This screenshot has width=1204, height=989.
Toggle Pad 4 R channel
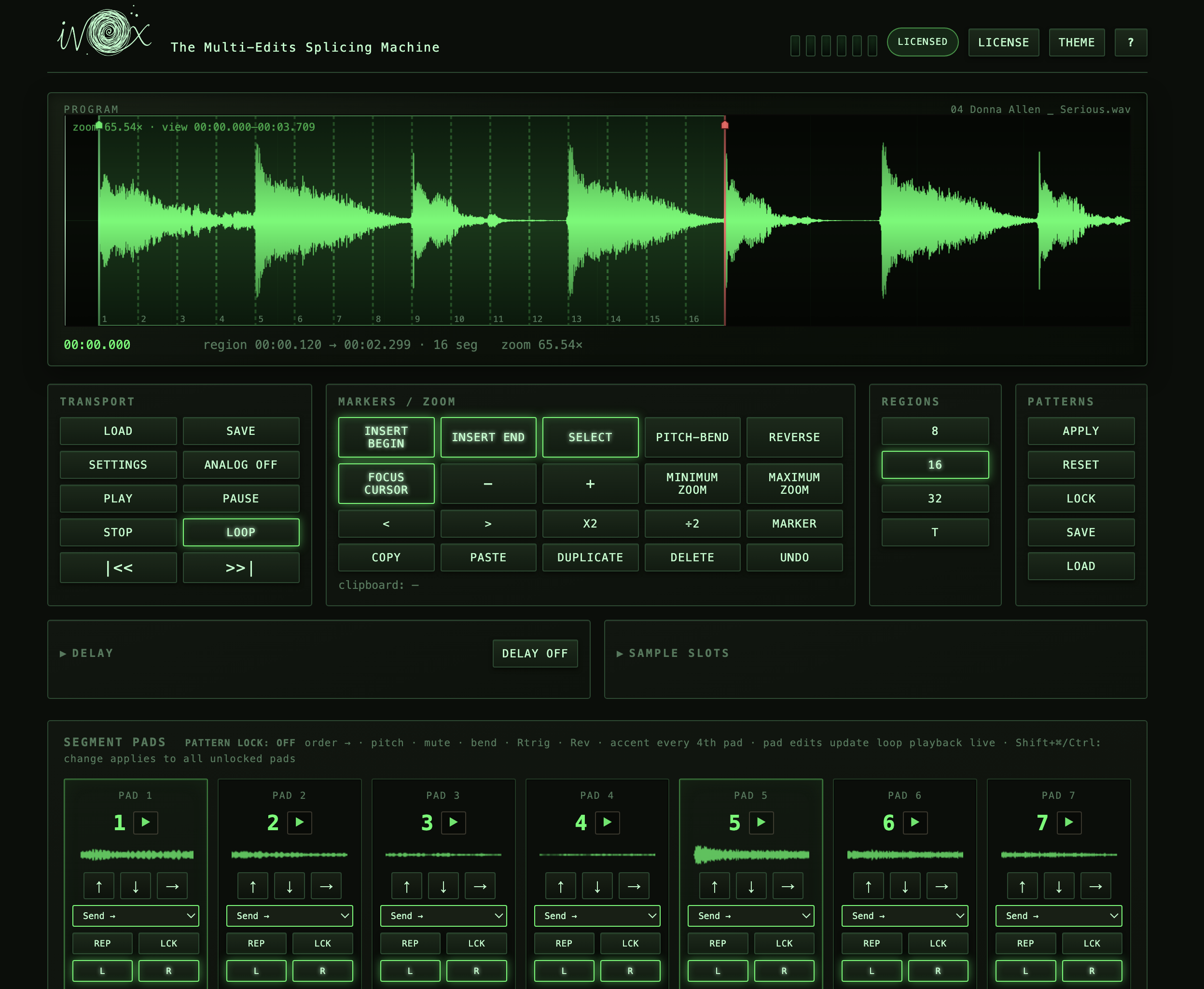[x=630, y=971]
